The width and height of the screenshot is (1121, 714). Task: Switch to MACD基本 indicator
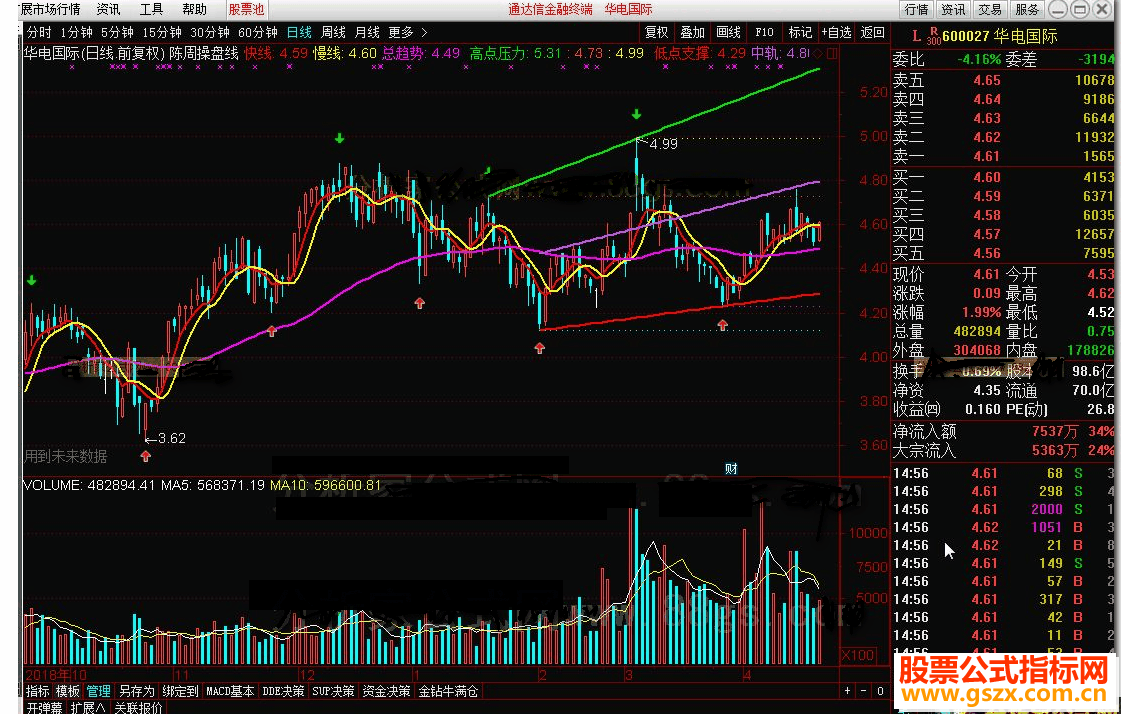pos(229,691)
